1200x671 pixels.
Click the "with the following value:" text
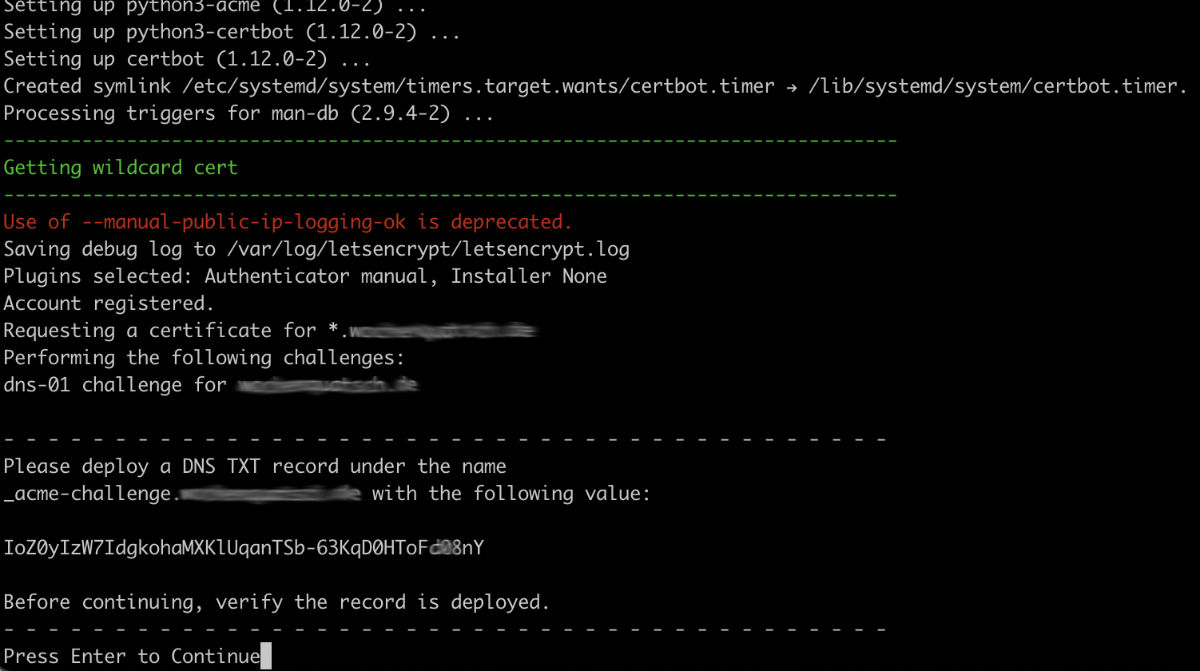pos(511,493)
